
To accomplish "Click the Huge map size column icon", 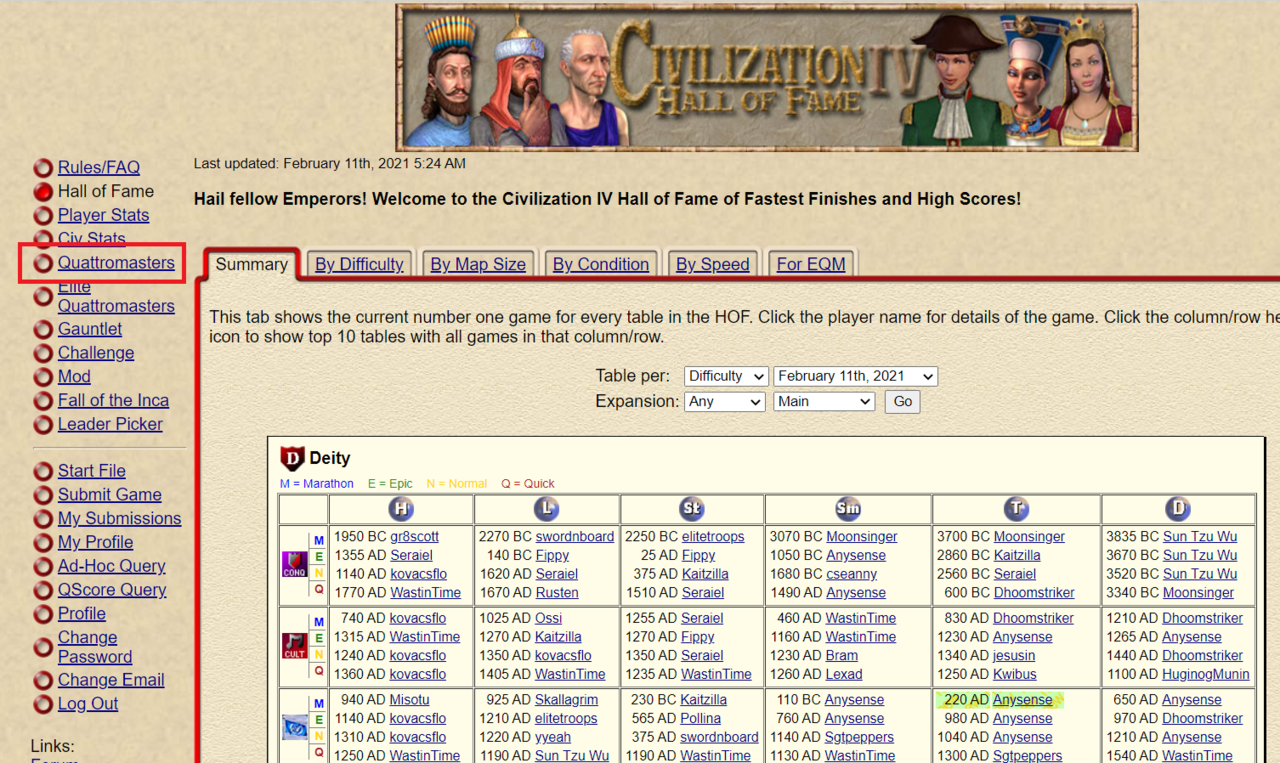I will (401, 508).
